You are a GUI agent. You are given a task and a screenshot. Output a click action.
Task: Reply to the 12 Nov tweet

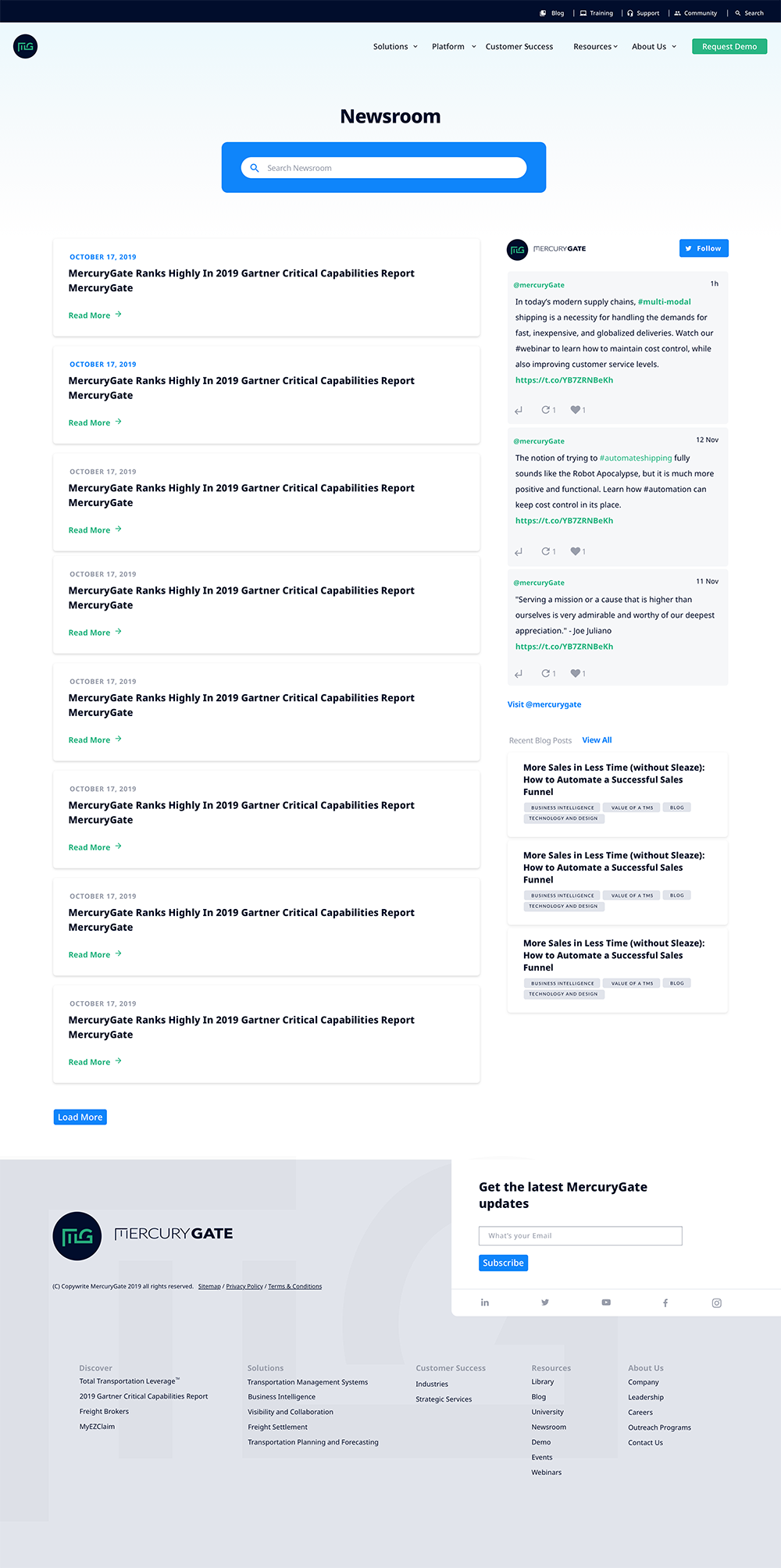coord(519,552)
